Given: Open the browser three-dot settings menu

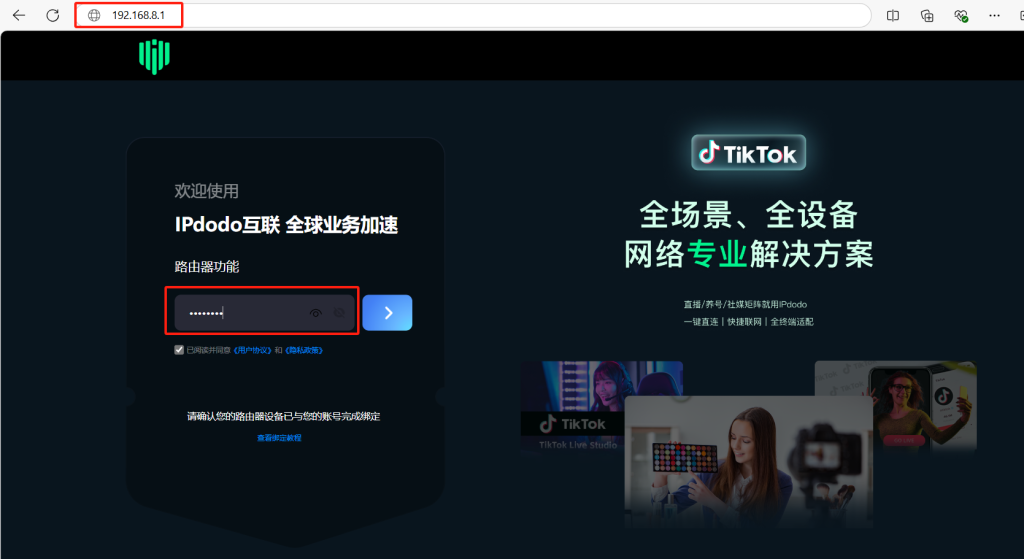Looking at the screenshot, I should point(994,16).
